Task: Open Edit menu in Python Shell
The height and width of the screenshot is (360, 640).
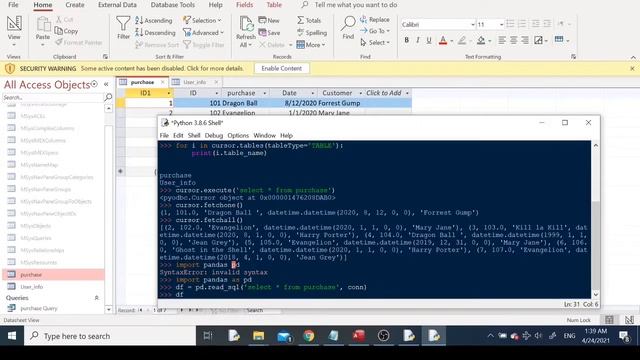Action: [178, 135]
